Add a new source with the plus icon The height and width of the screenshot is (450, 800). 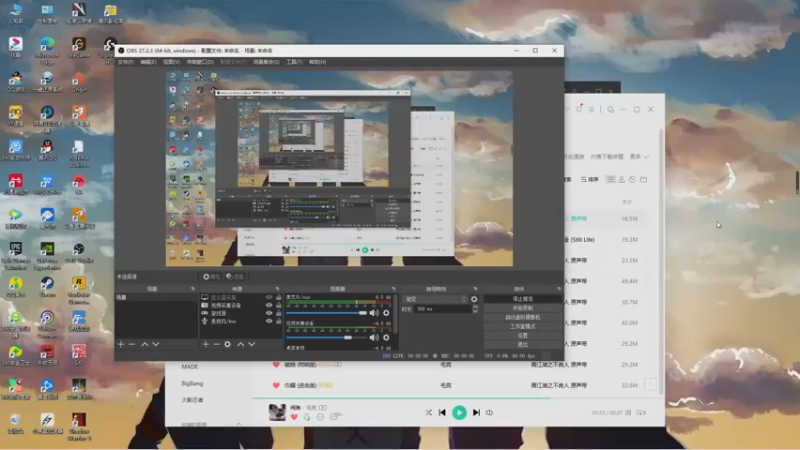coord(206,344)
